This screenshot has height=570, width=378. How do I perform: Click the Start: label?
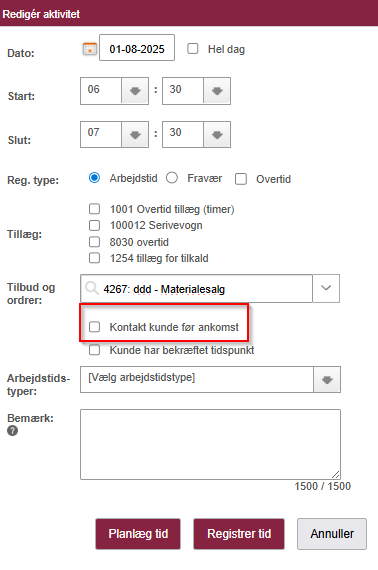[x=21, y=96]
